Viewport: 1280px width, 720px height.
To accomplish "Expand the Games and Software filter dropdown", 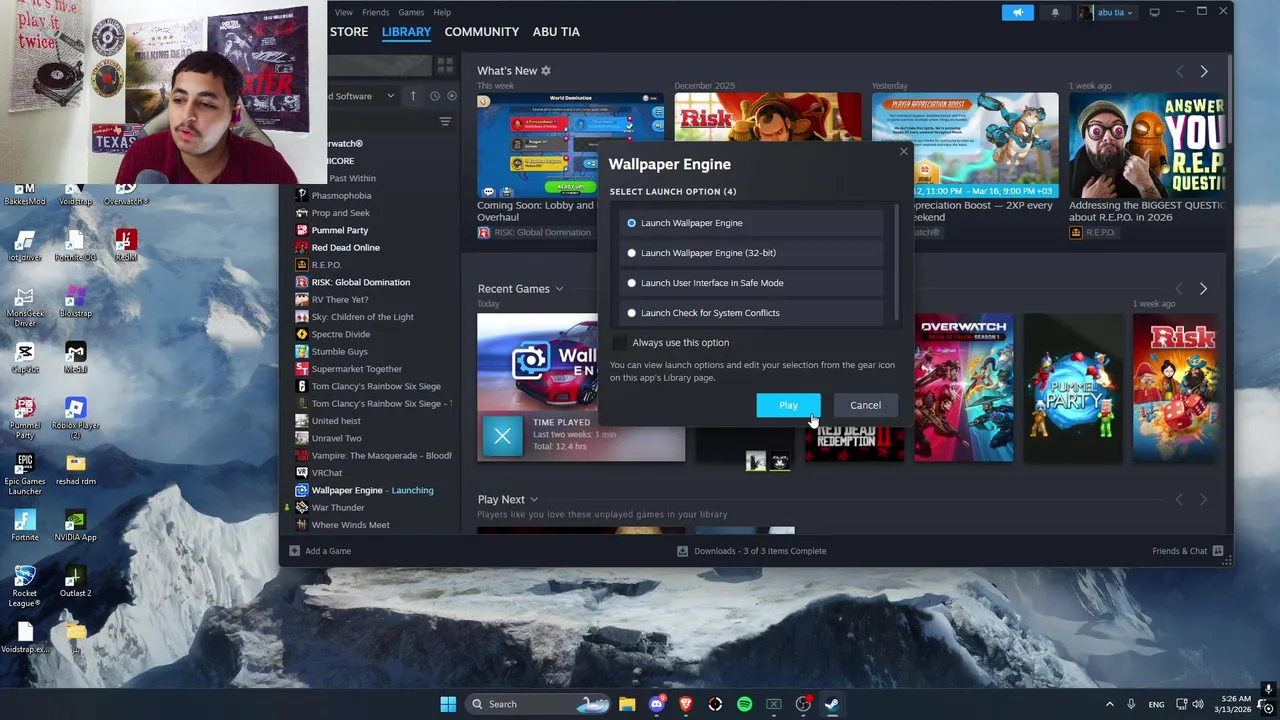I will click(x=391, y=96).
